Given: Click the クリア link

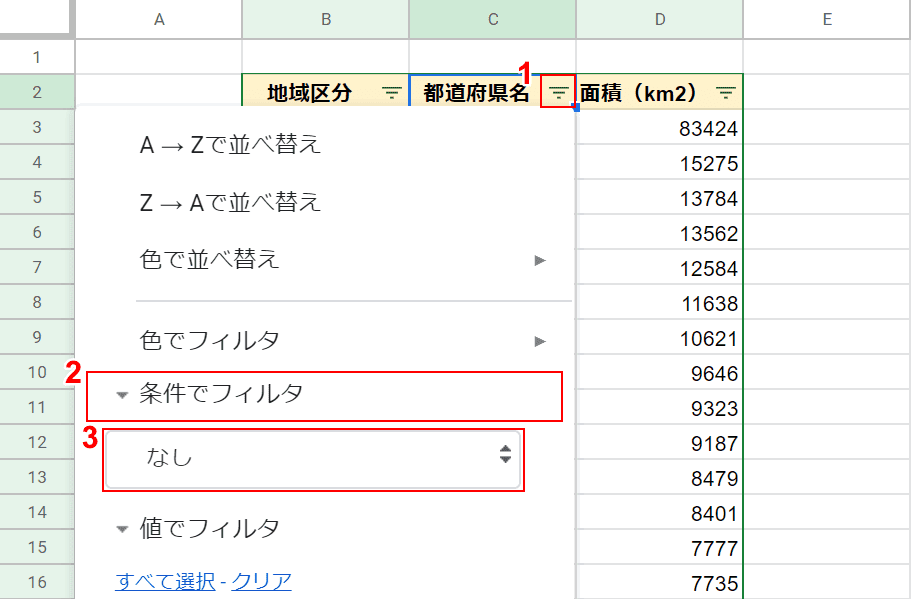Looking at the screenshot, I should 261,581.
